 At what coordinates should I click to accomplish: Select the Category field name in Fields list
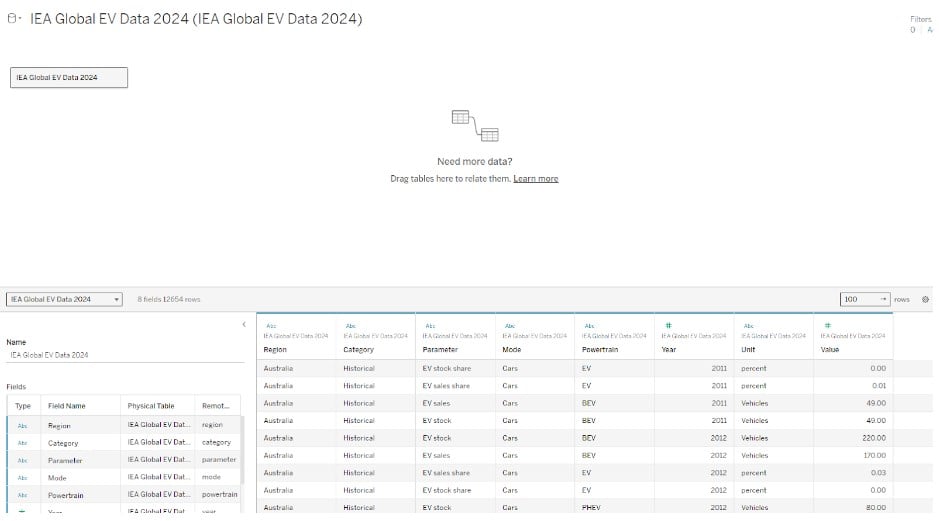coord(63,443)
